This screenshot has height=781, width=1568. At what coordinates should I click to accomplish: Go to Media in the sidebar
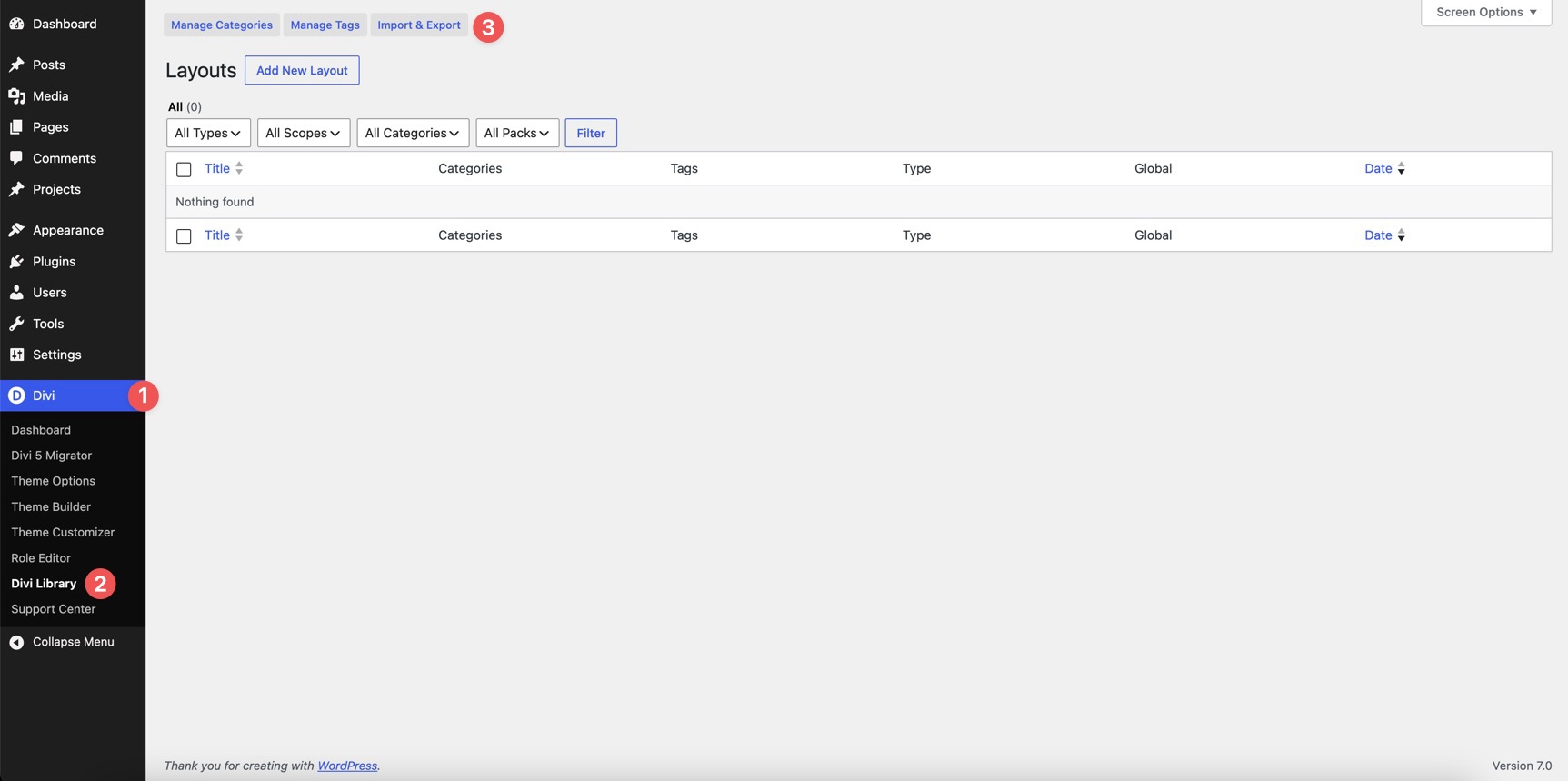(x=51, y=95)
